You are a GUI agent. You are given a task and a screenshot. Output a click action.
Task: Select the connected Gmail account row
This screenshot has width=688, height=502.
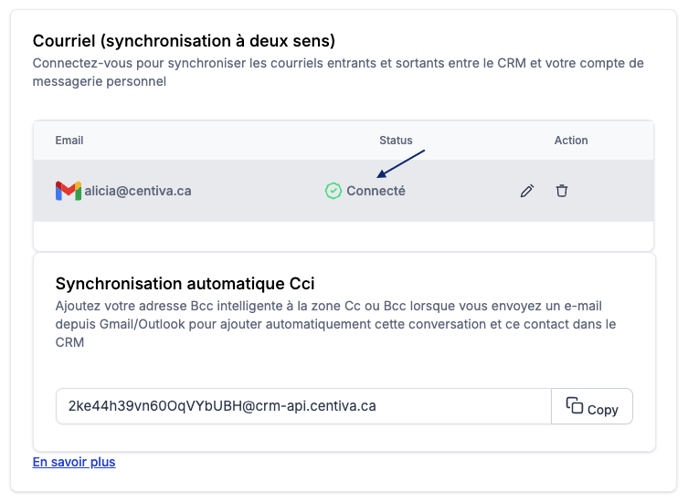(344, 191)
